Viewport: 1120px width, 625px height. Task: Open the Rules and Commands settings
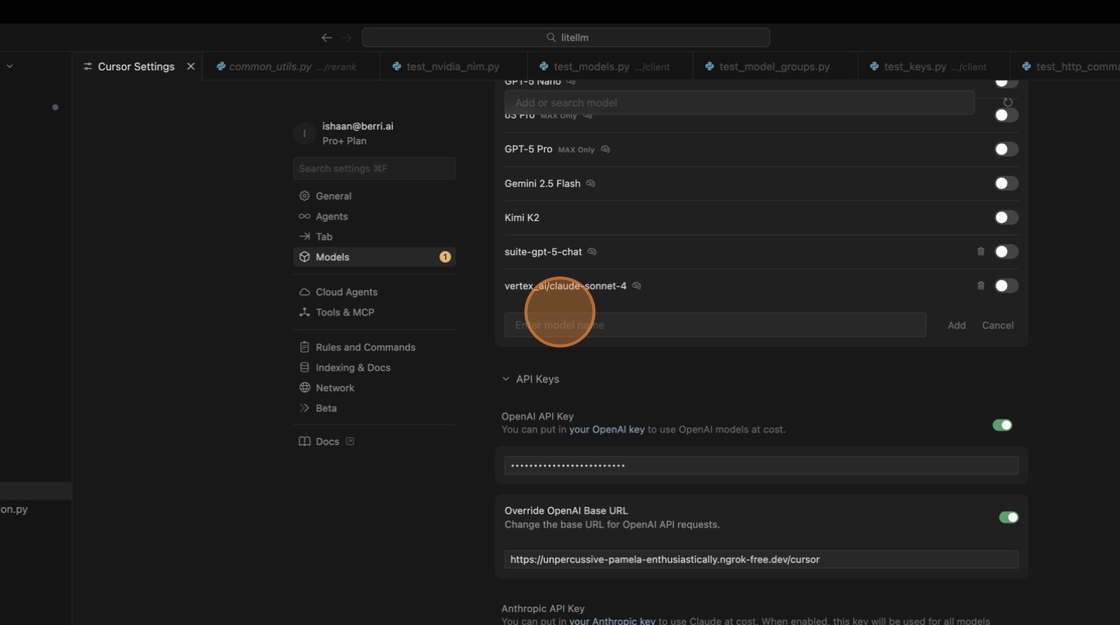click(365, 347)
